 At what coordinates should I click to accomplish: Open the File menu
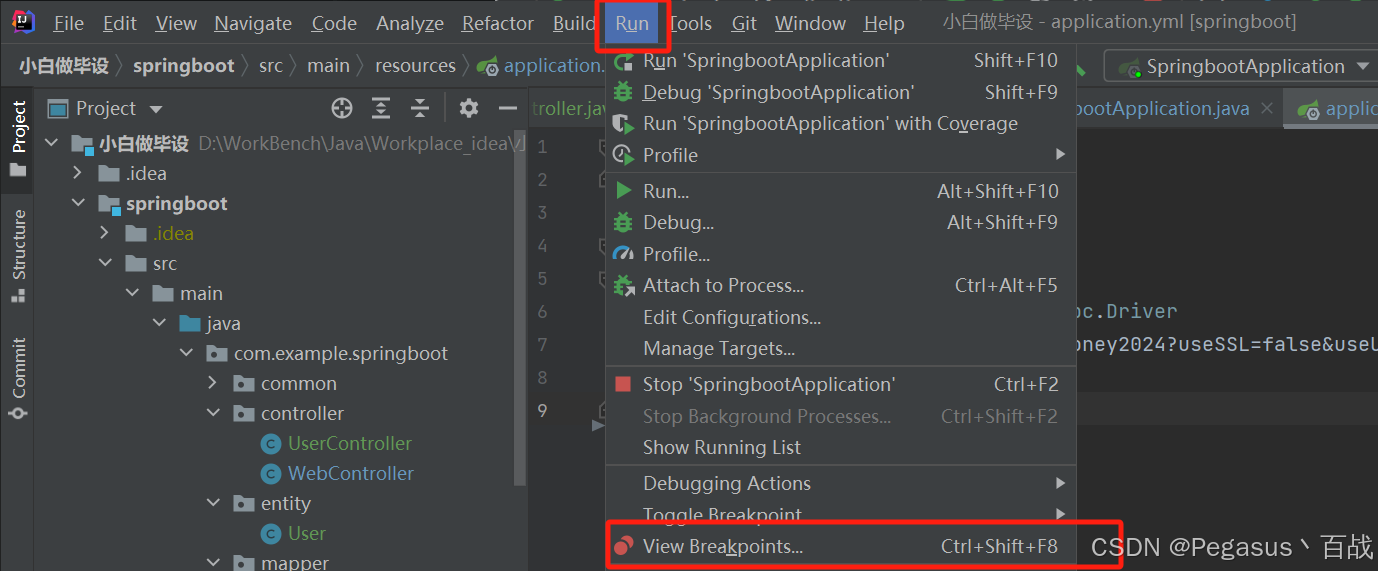click(68, 24)
